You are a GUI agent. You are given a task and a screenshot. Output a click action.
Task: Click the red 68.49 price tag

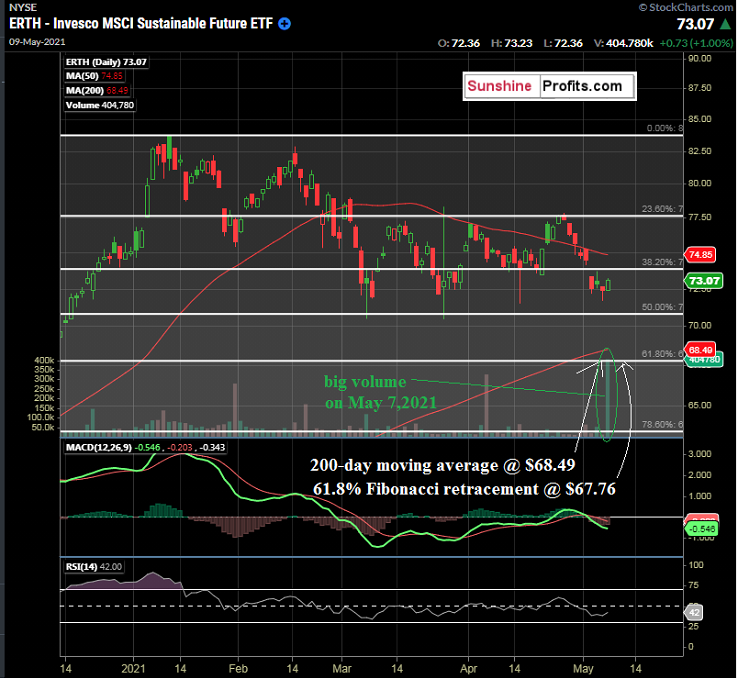[700, 350]
